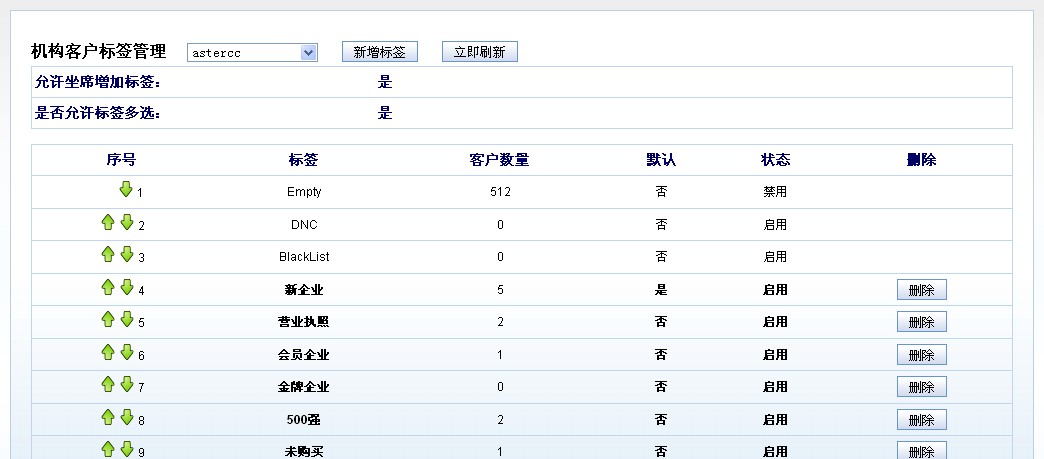
Task: Click the 客户数量 column header
Action: pyautogui.click(x=499, y=160)
